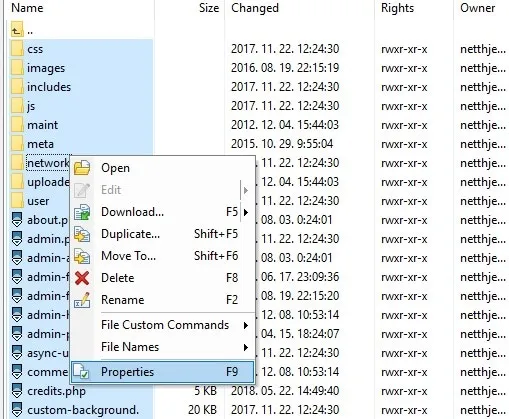The width and height of the screenshot is (509, 419).
Task: Click the custom-background file icon
Action: click(x=17, y=410)
